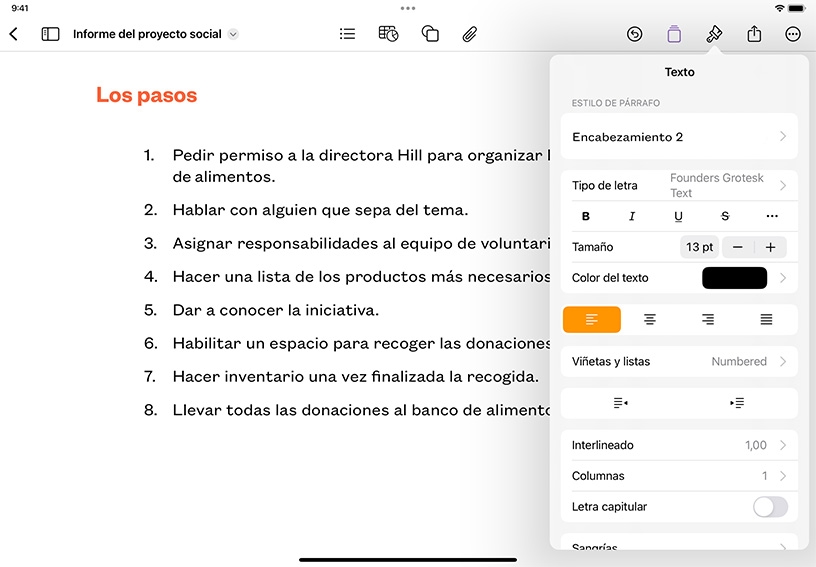816x567 pixels.
Task: Tap list item 'Habilitar un espacio para recoger'
Action: pyautogui.click(x=361, y=343)
